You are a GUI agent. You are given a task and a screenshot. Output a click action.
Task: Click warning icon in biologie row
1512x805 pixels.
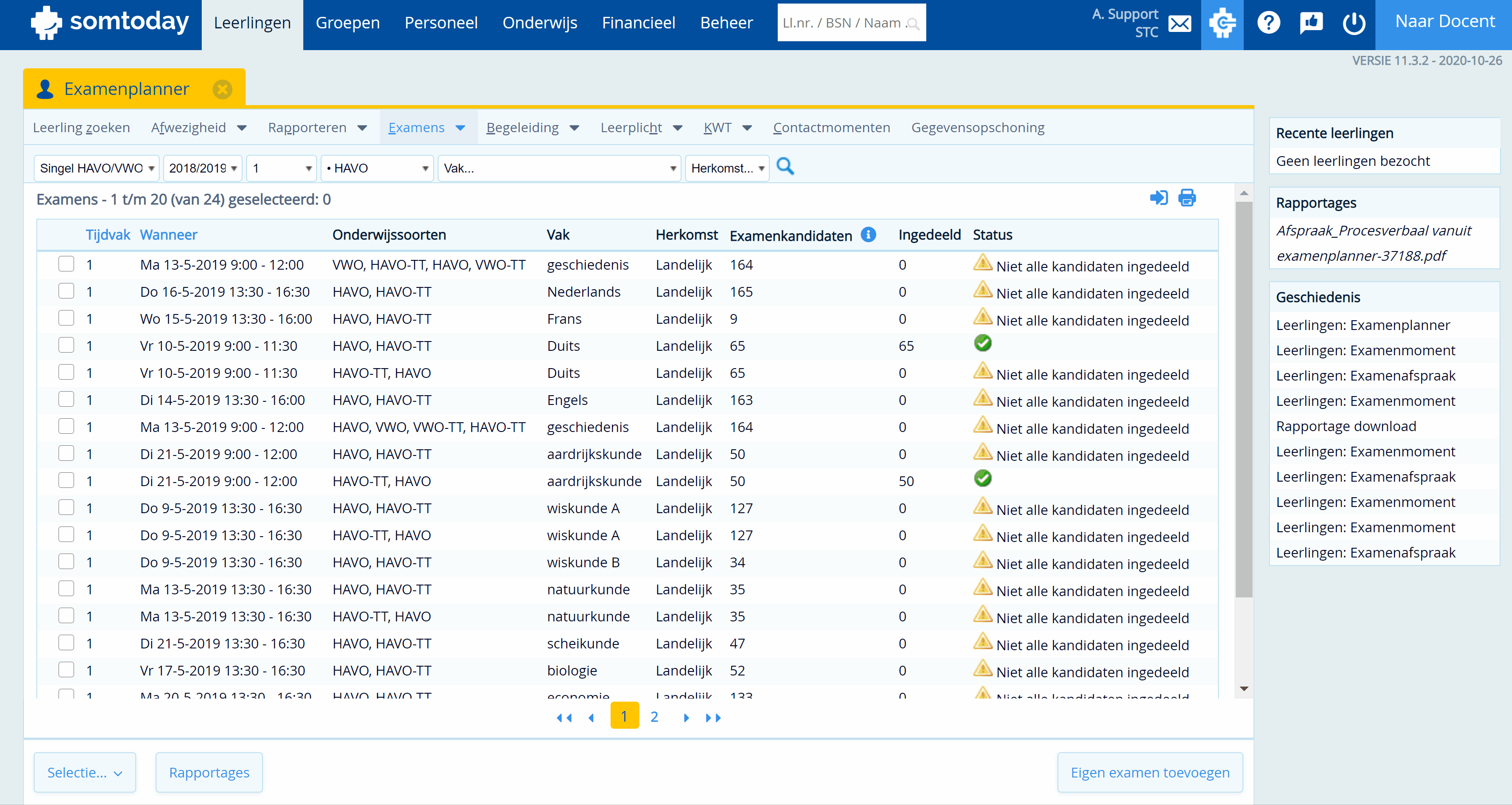[982, 669]
